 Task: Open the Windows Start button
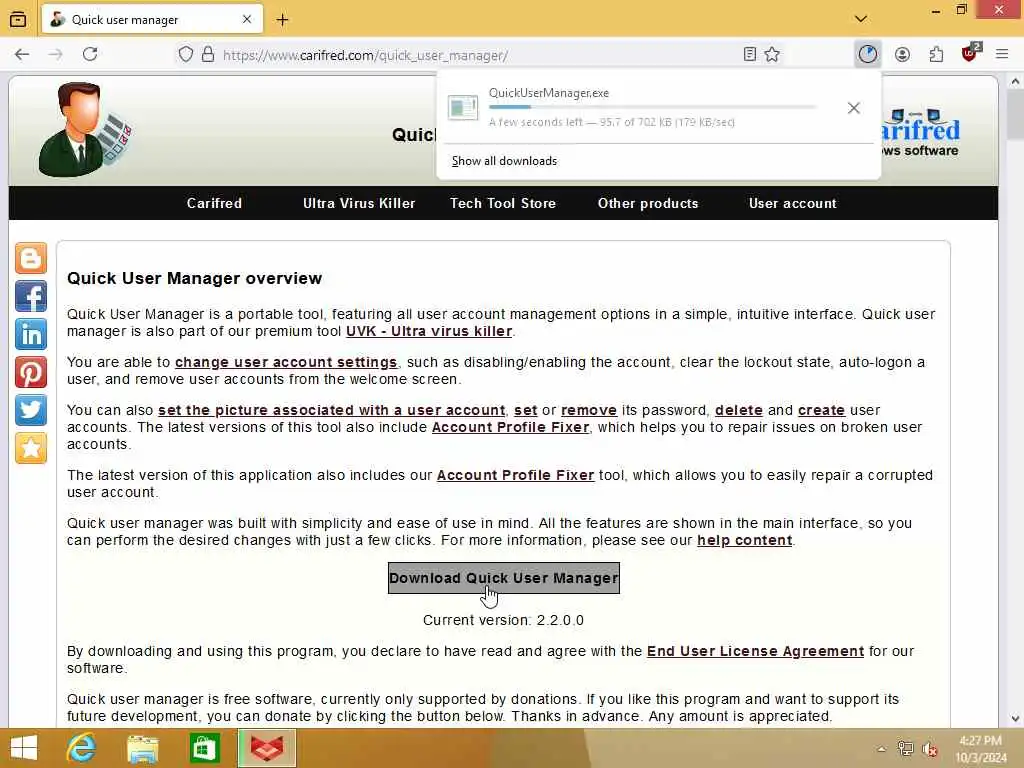24,748
